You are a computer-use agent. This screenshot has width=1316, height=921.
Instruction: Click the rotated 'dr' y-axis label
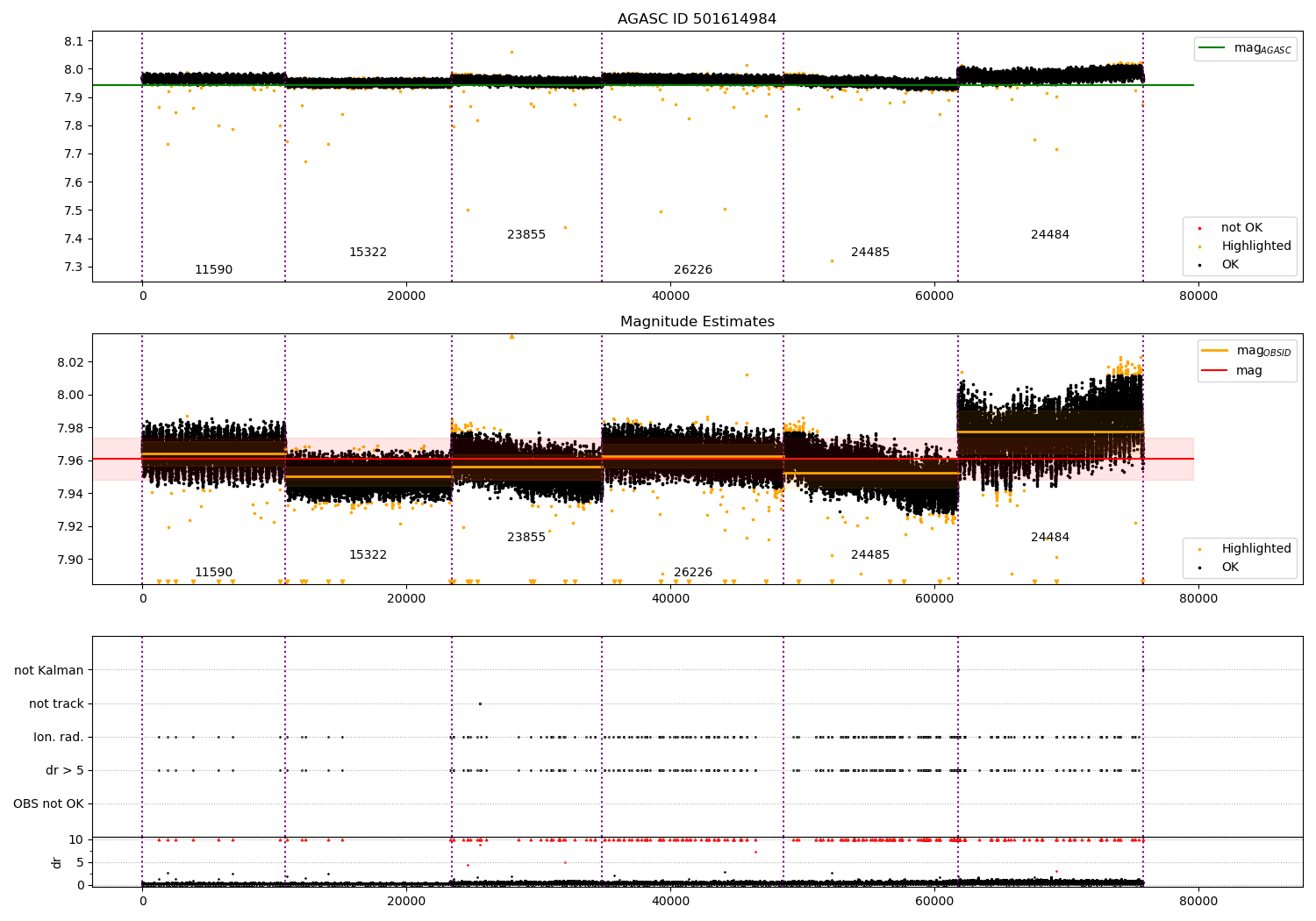pyautogui.click(x=56, y=862)
